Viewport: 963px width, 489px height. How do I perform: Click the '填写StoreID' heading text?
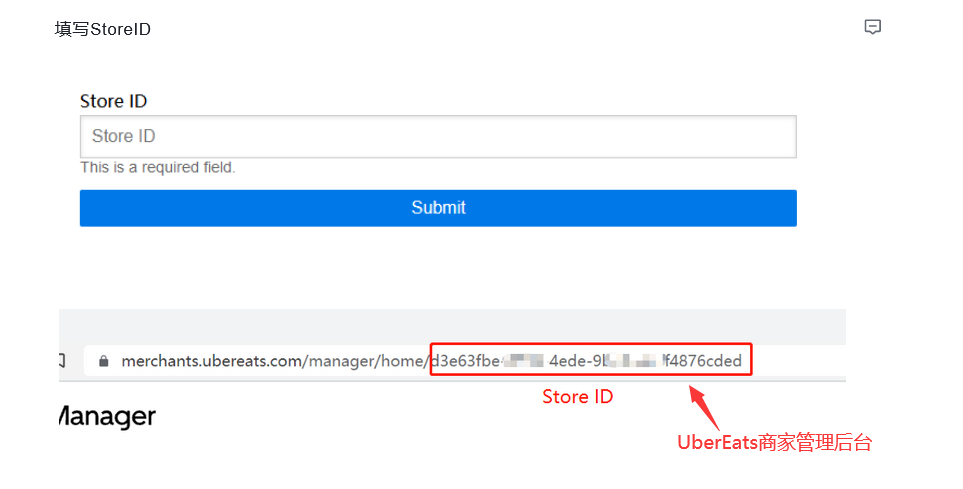pos(103,29)
